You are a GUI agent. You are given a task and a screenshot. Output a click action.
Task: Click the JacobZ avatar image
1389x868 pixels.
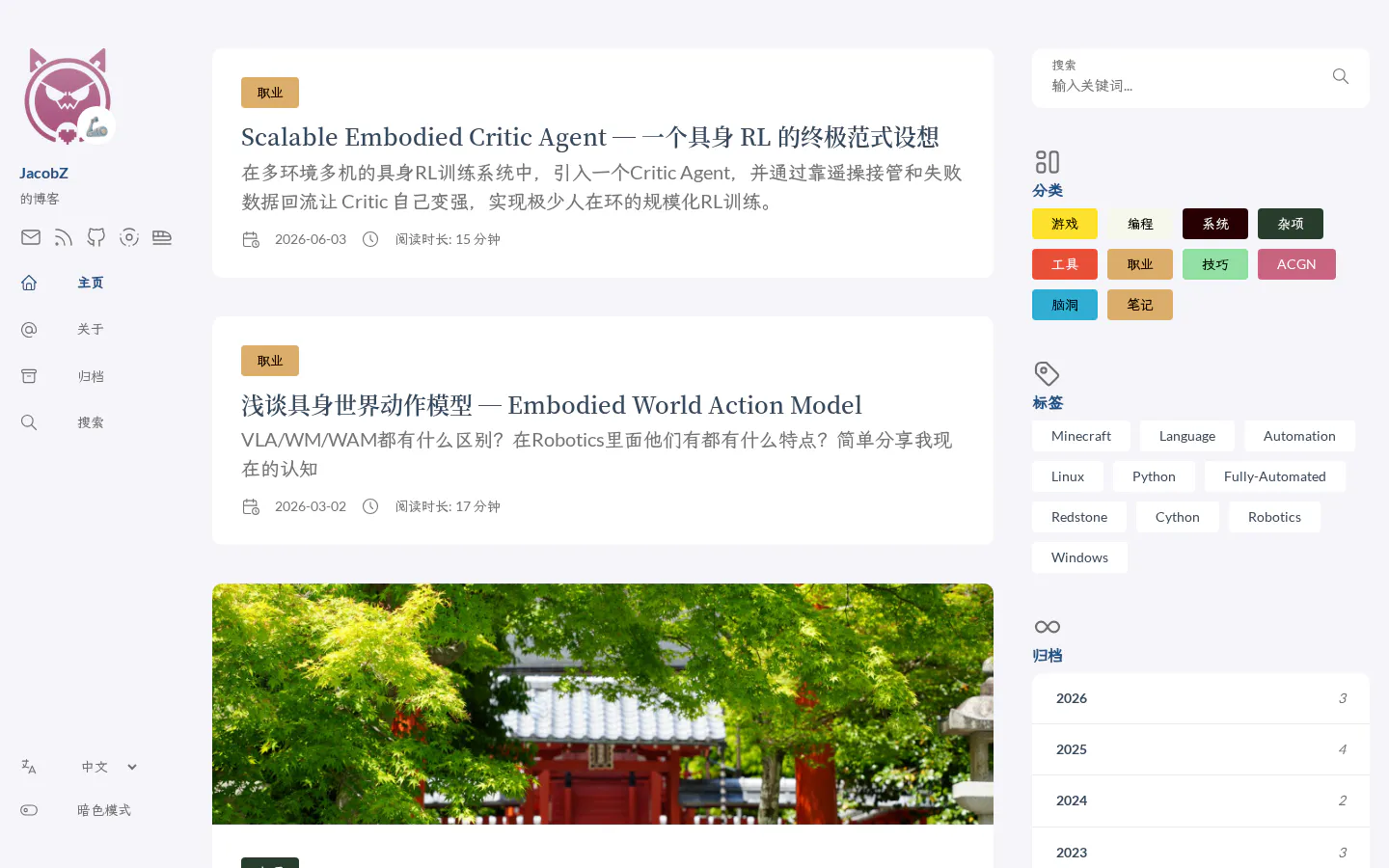68,96
